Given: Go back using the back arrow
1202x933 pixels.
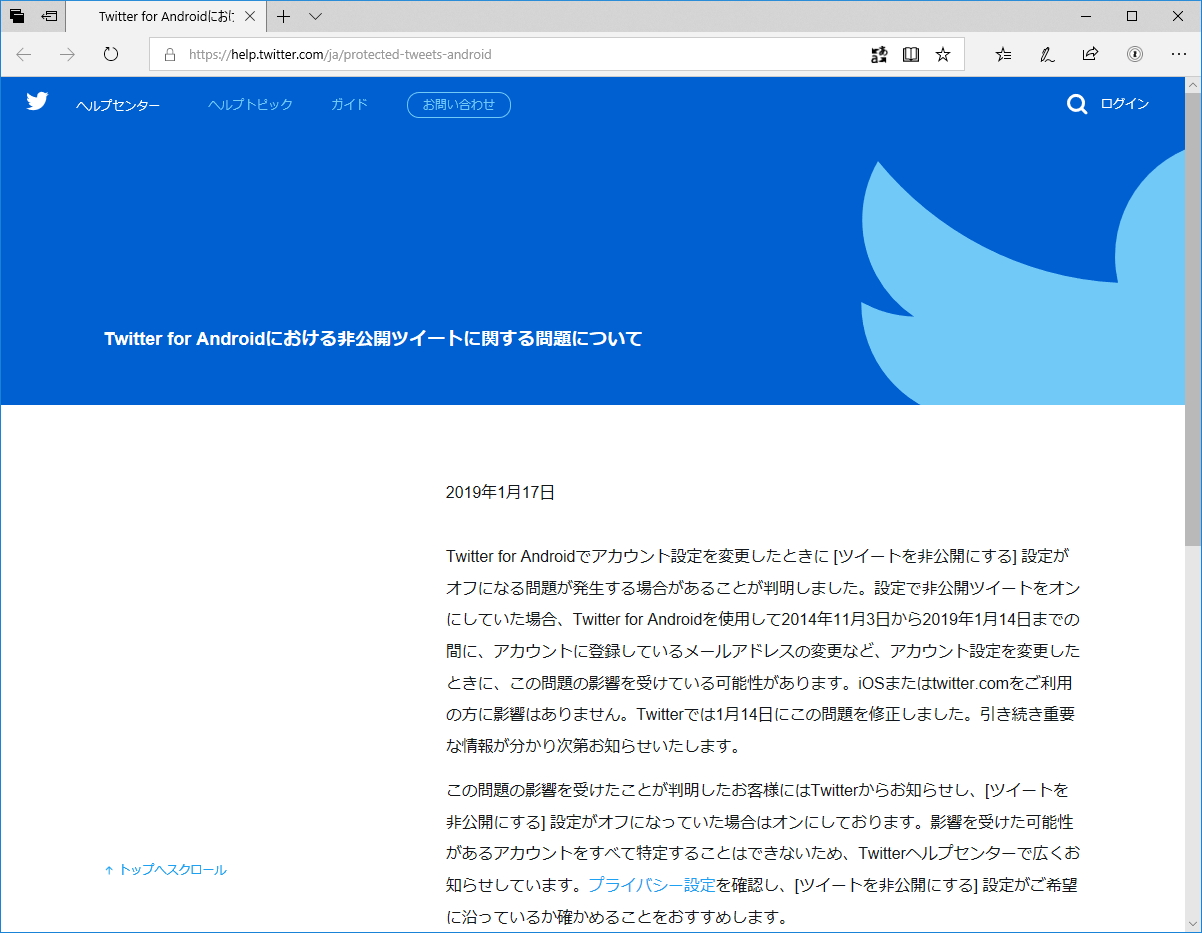Looking at the screenshot, I should (x=23, y=55).
